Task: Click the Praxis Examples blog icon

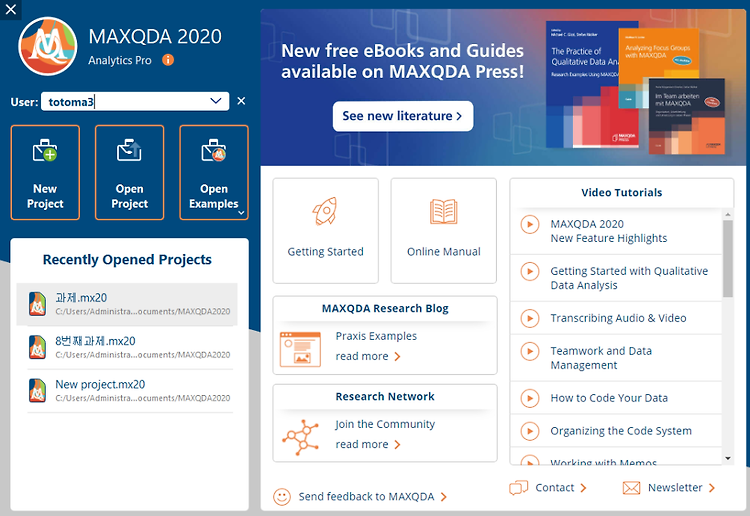Action: click(x=300, y=350)
